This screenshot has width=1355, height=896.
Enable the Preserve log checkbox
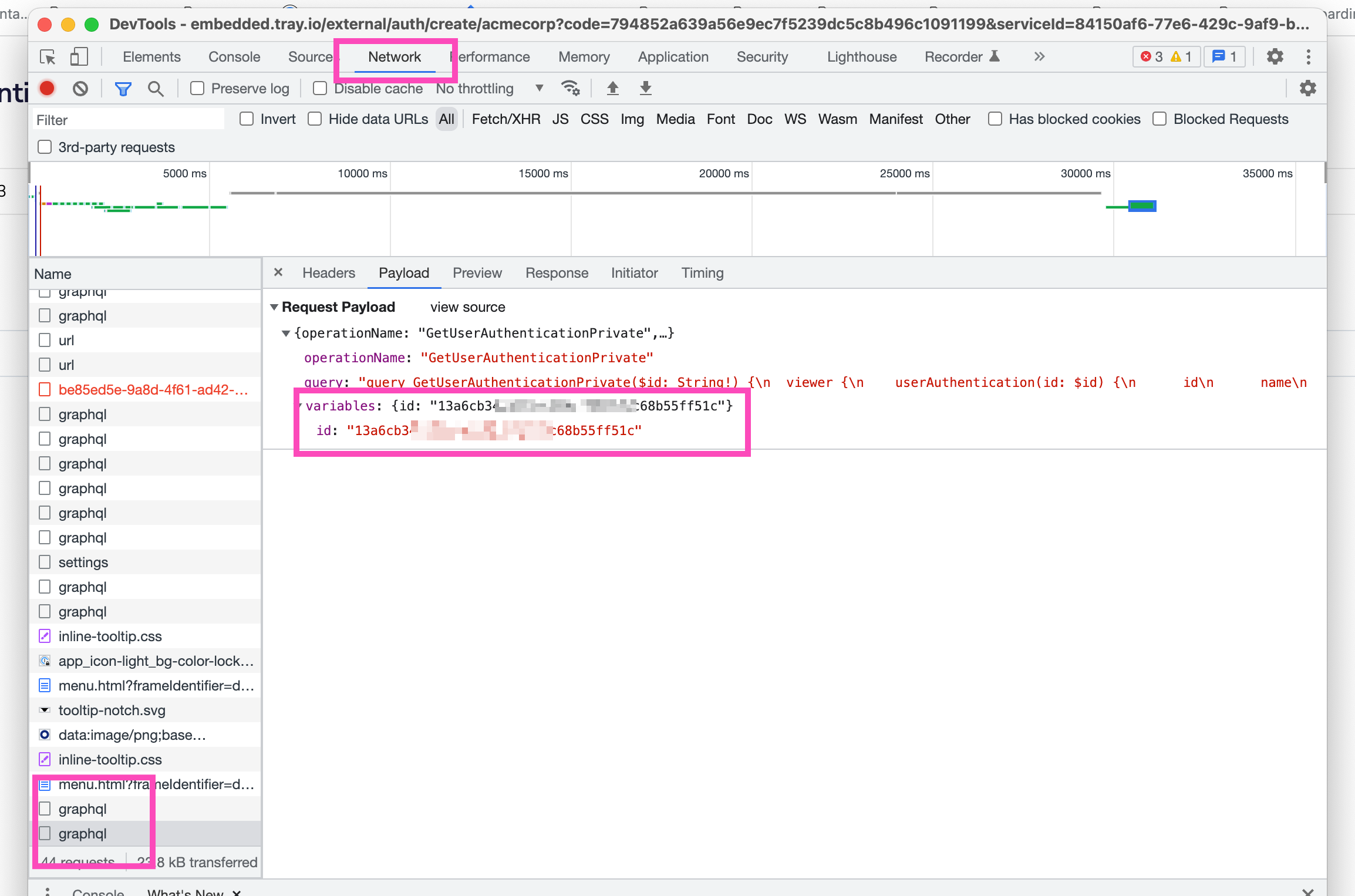pyautogui.click(x=197, y=89)
